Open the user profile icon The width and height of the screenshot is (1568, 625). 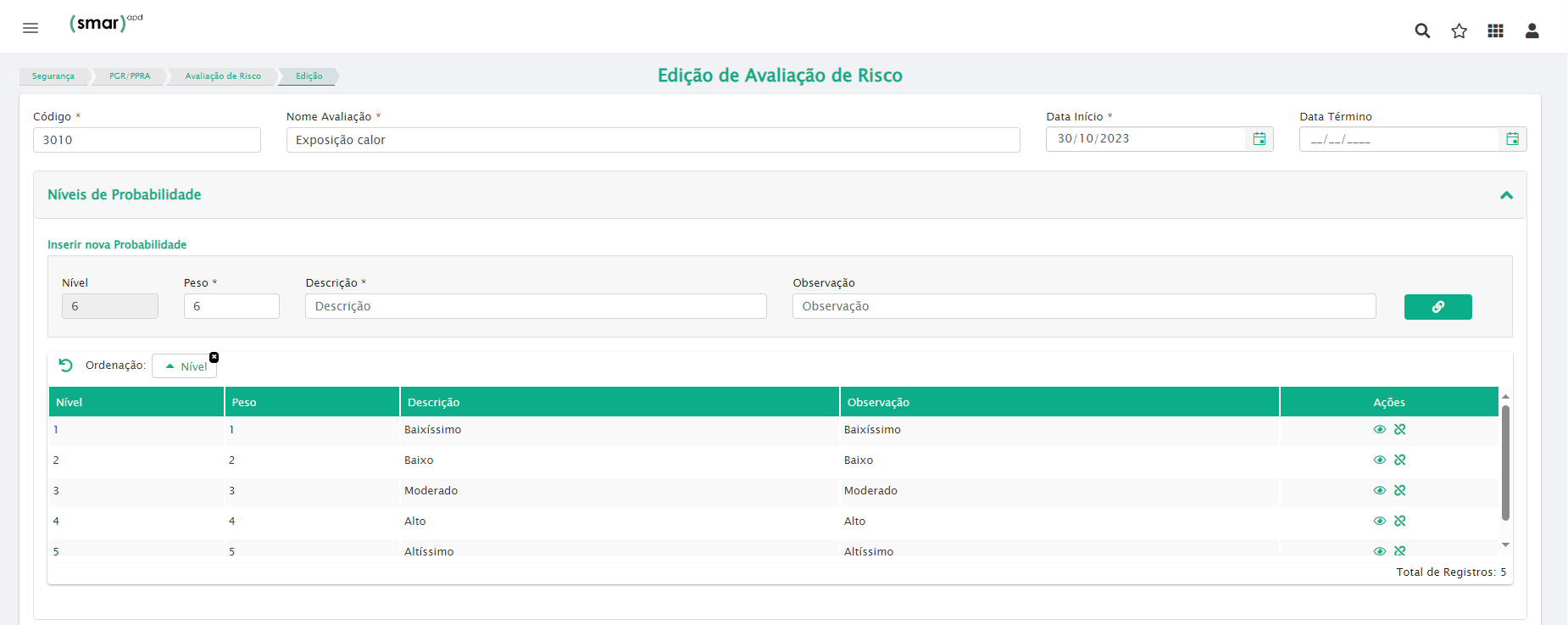[1532, 31]
